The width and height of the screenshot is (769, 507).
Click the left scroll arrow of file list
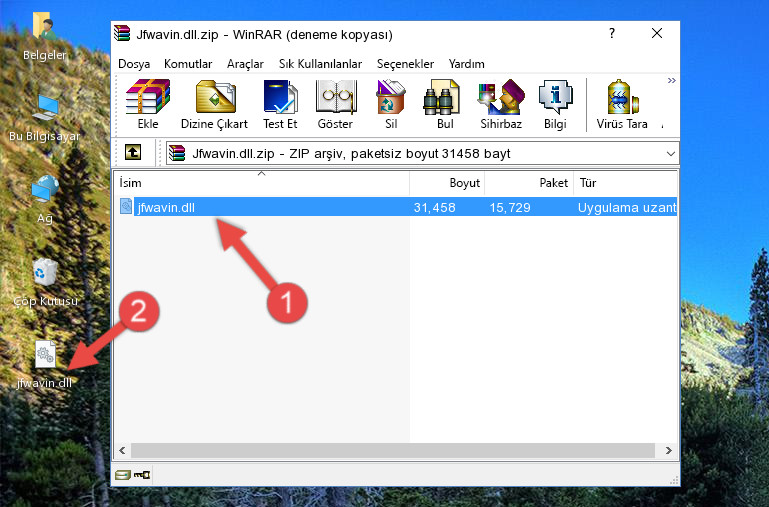pyautogui.click(x=122, y=450)
